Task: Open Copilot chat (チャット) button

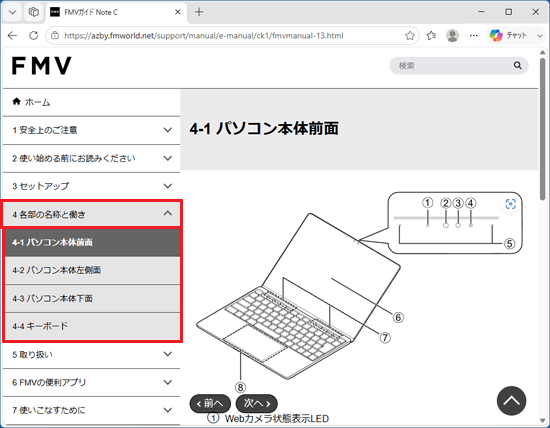Action: click(x=509, y=35)
